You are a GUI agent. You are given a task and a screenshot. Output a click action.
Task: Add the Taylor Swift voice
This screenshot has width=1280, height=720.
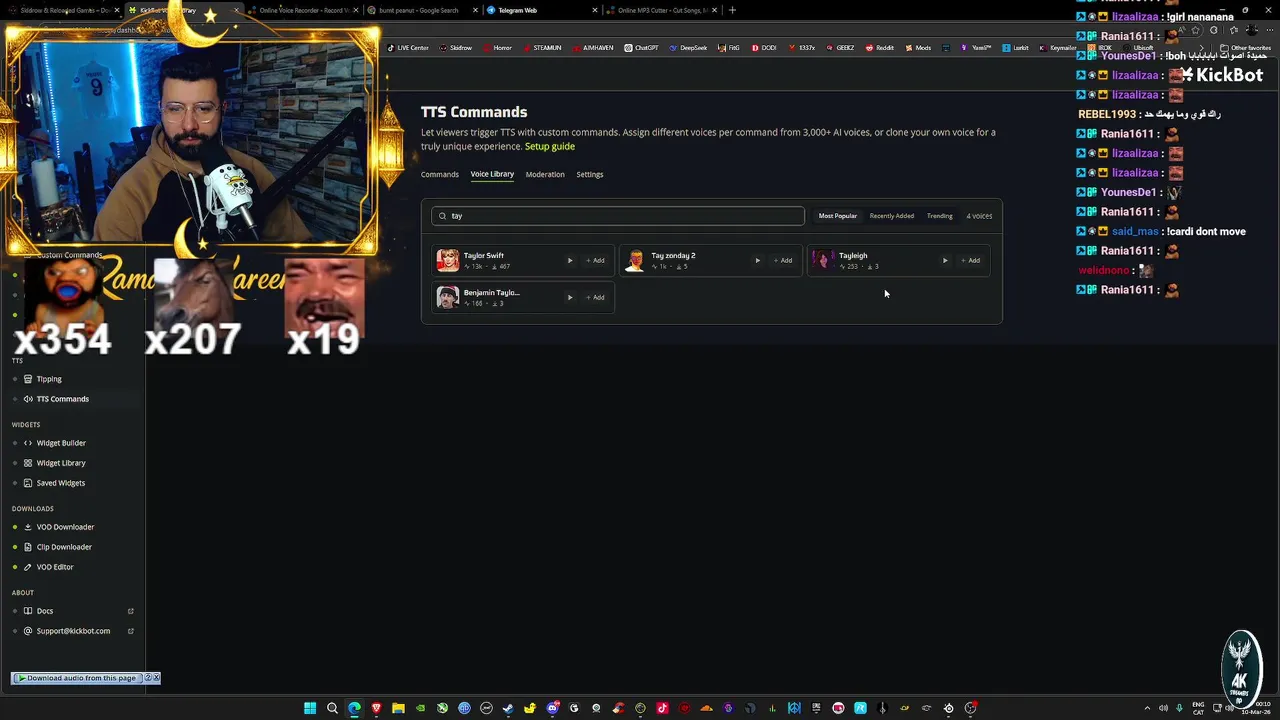(595, 260)
